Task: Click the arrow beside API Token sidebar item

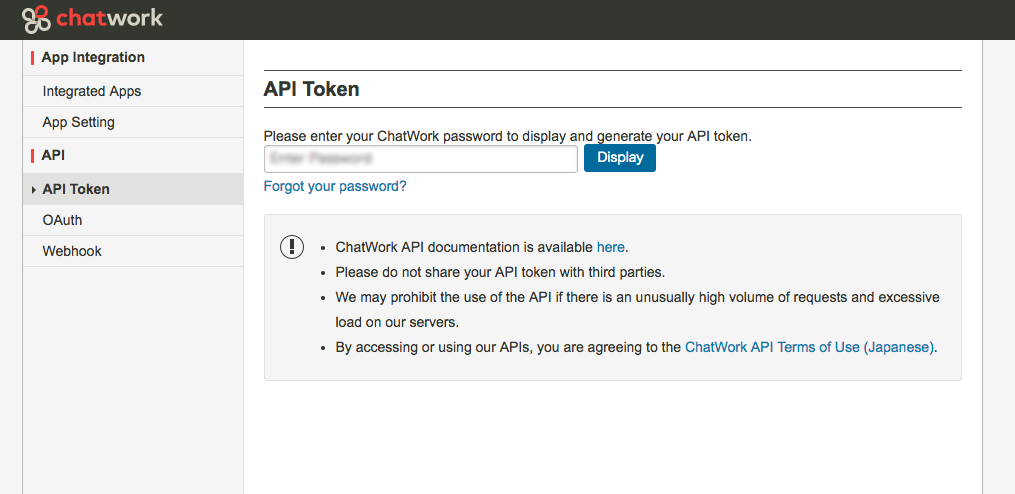Action: (34, 189)
